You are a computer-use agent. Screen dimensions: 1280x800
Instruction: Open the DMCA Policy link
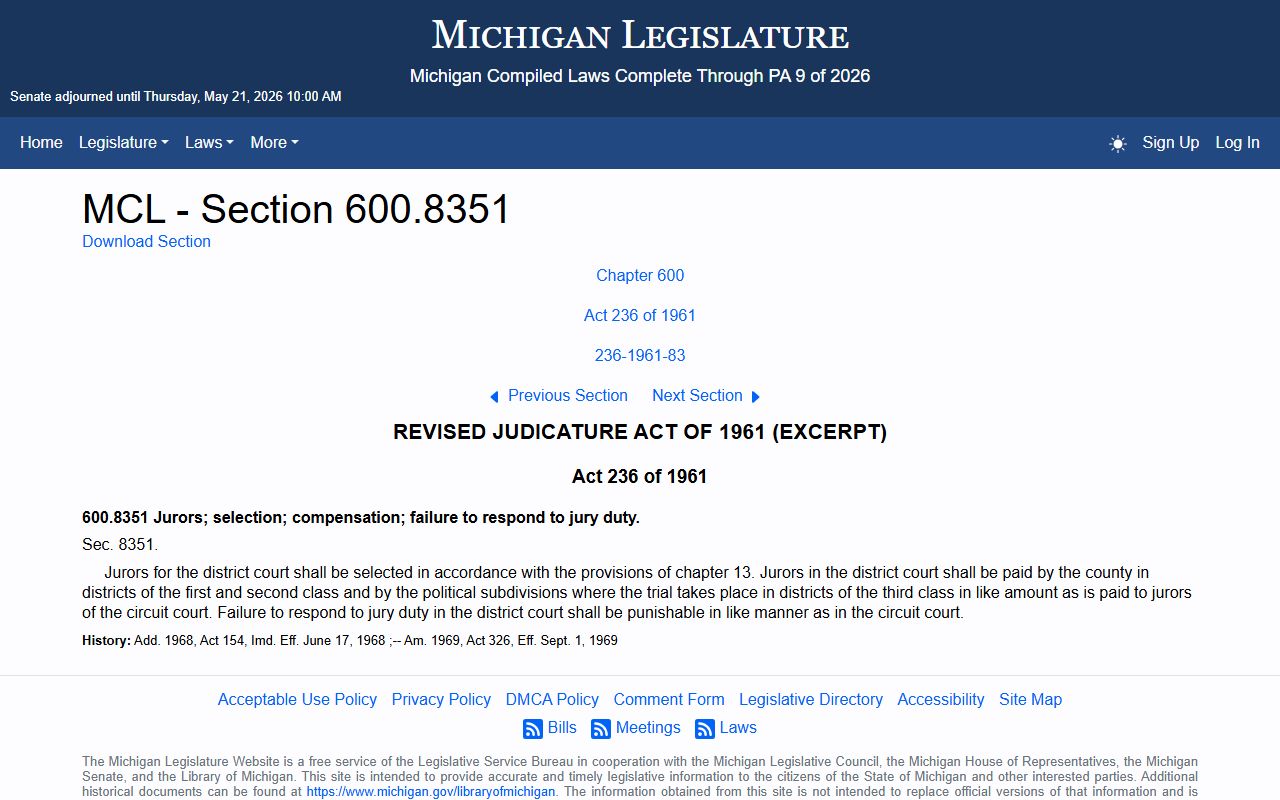(x=552, y=699)
